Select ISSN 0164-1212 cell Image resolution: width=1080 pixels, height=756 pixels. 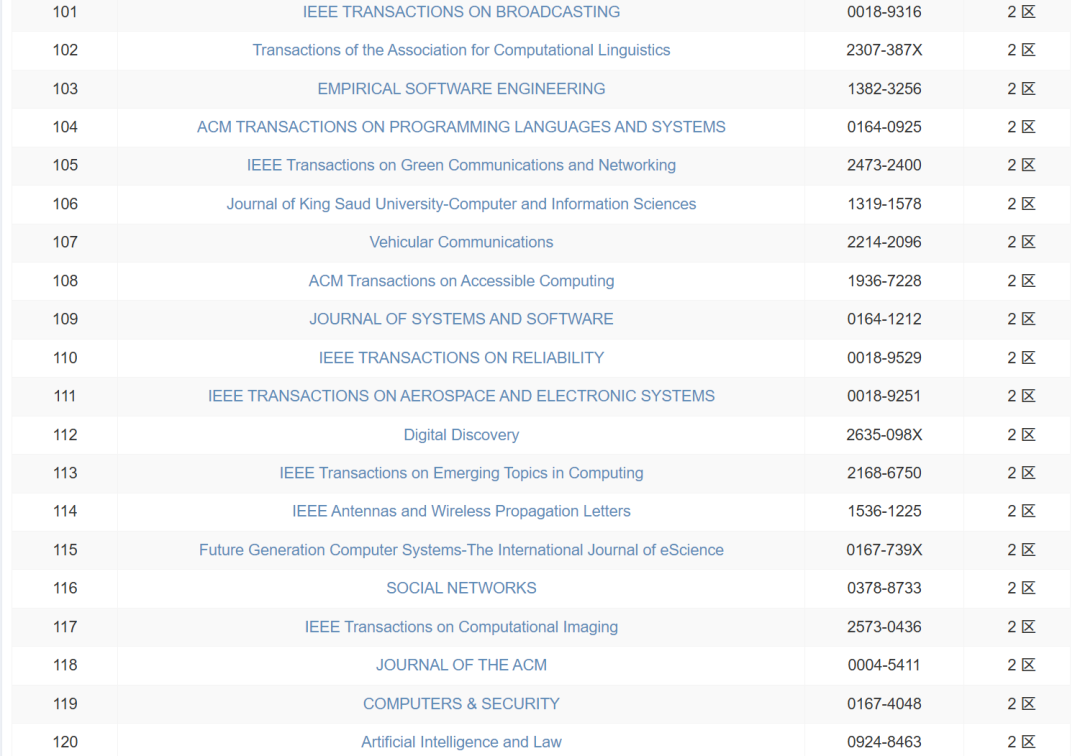pos(884,319)
